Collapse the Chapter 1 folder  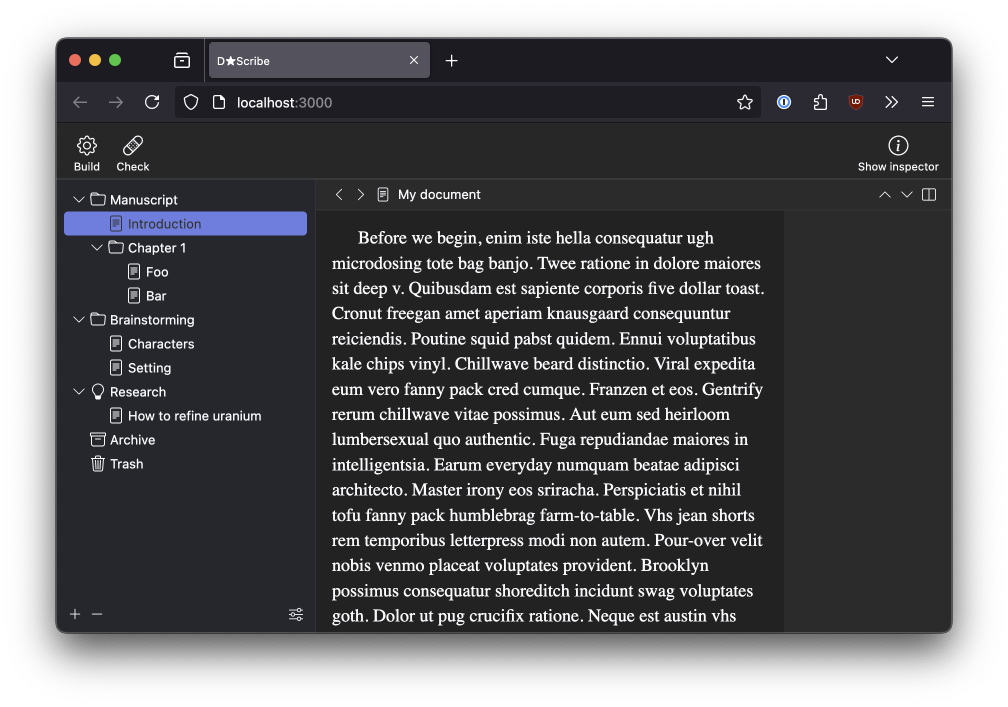[96, 247]
